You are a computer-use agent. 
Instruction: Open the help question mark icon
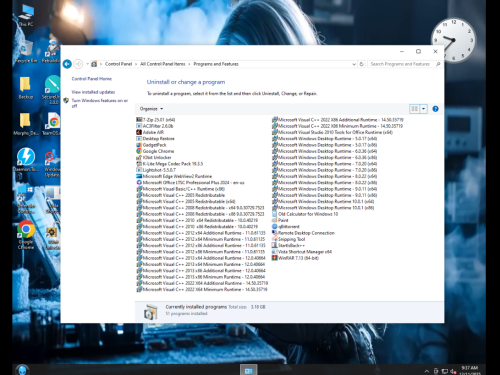click(x=435, y=109)
